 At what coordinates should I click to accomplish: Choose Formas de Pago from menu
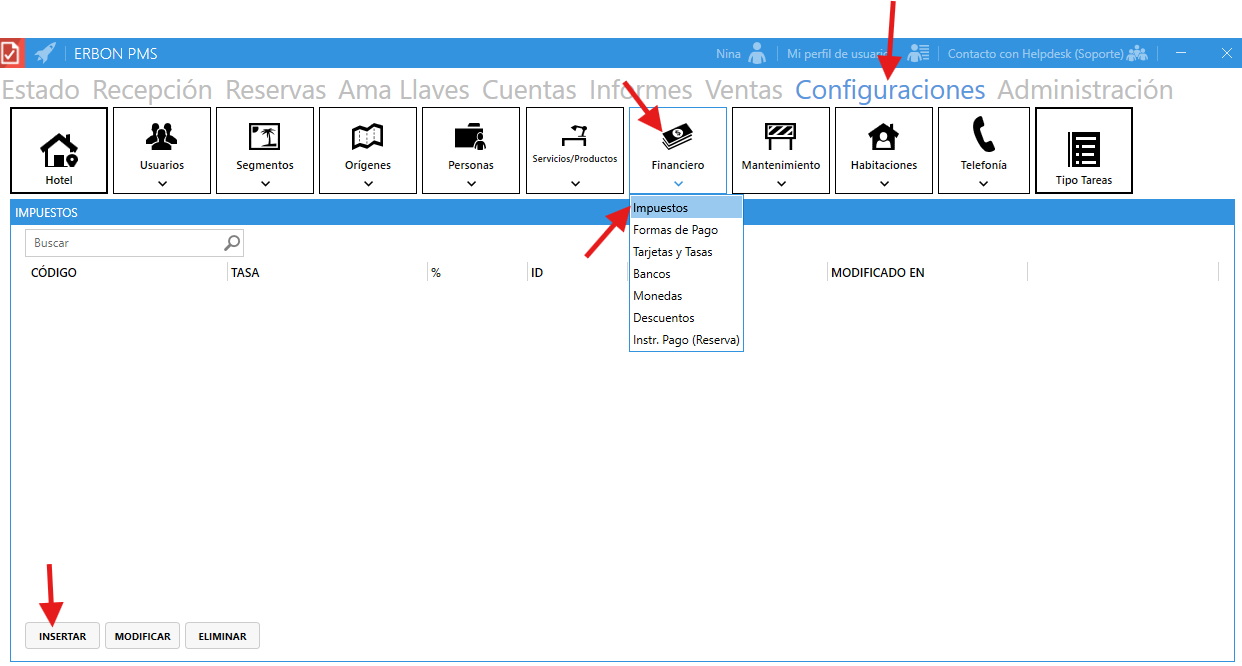[x=675, y=230]
